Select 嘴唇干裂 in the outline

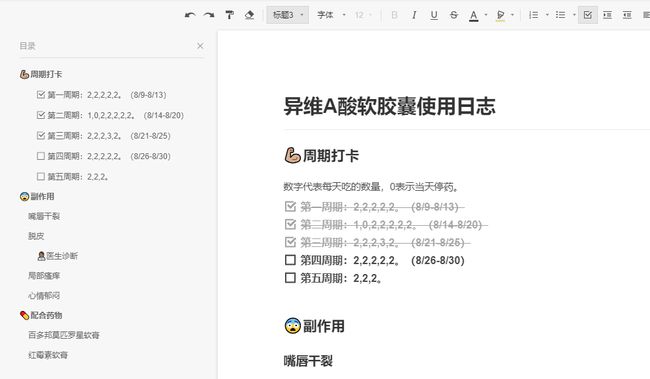[x=44, y=216]
